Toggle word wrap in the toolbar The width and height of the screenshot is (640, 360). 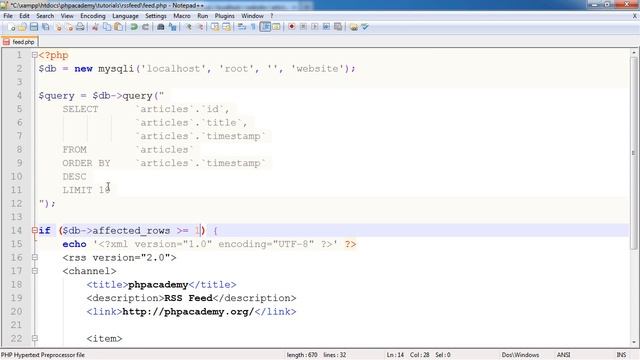tap(242, 27)
